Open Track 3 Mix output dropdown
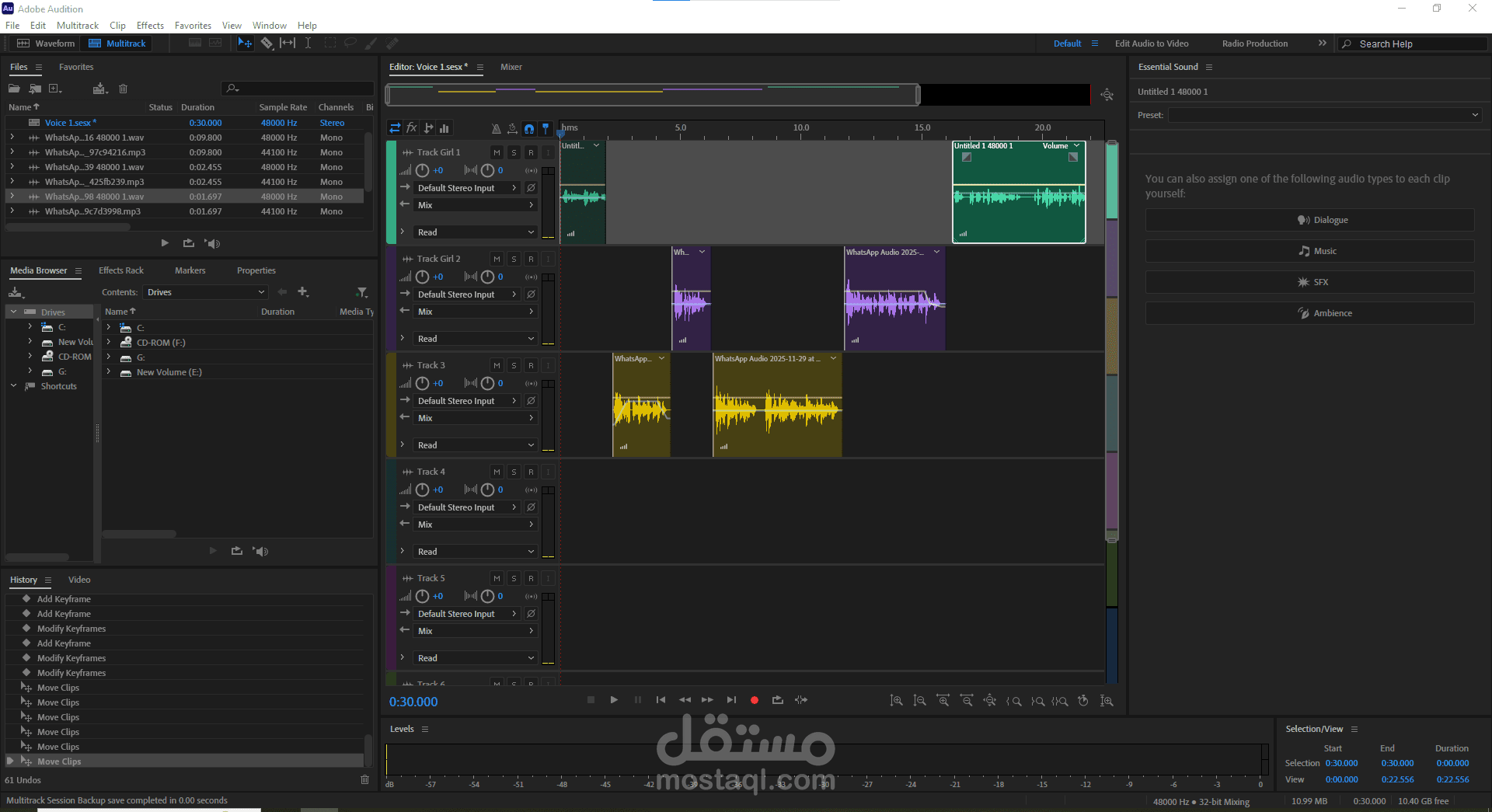 (x=475, y=418)
